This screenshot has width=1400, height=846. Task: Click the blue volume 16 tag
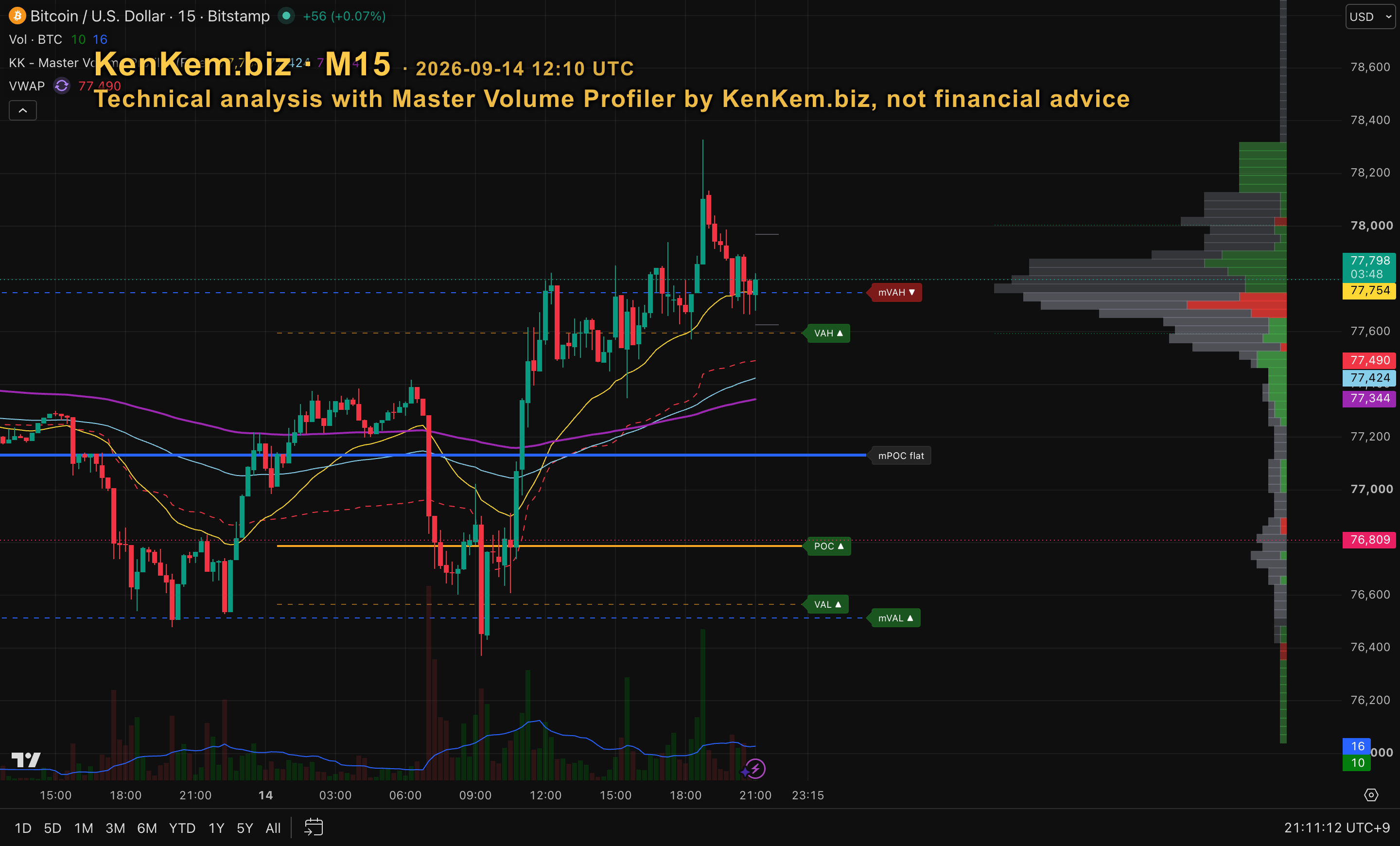pyautogui.click(x=1357, y=746)
